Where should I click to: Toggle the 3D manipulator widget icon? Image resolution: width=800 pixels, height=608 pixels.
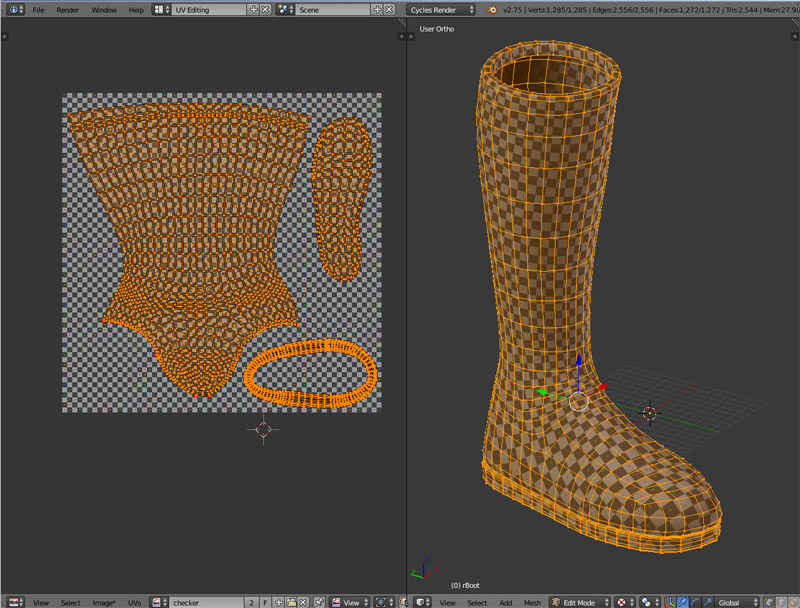(671, 602)
